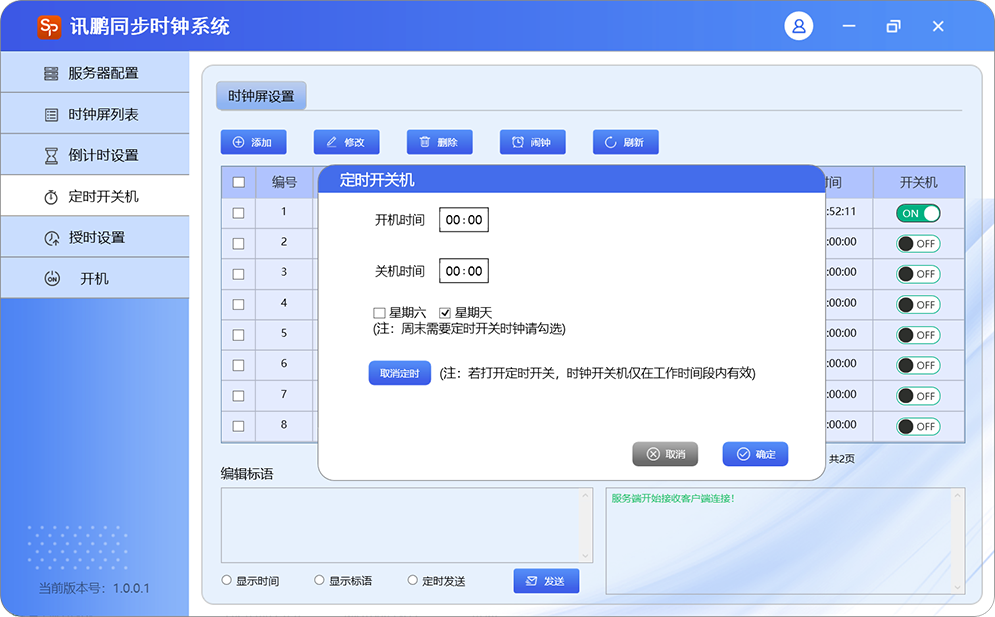Close the application window

tap(938, 27)
